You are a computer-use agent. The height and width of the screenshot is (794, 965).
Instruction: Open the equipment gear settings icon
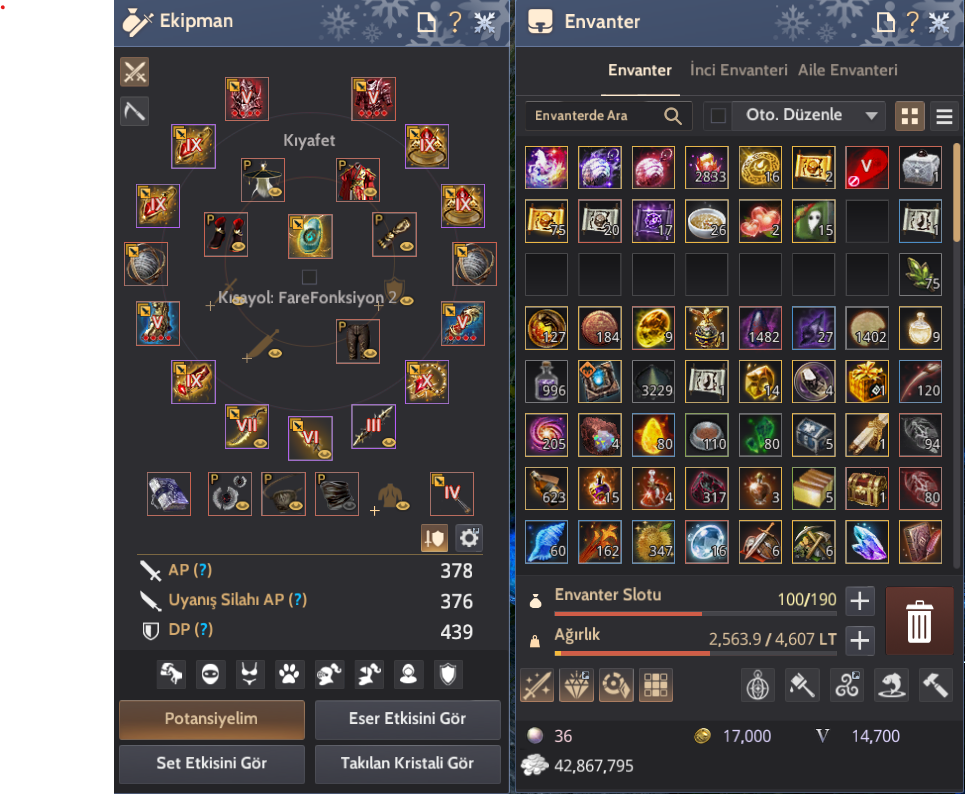point(469,538)
